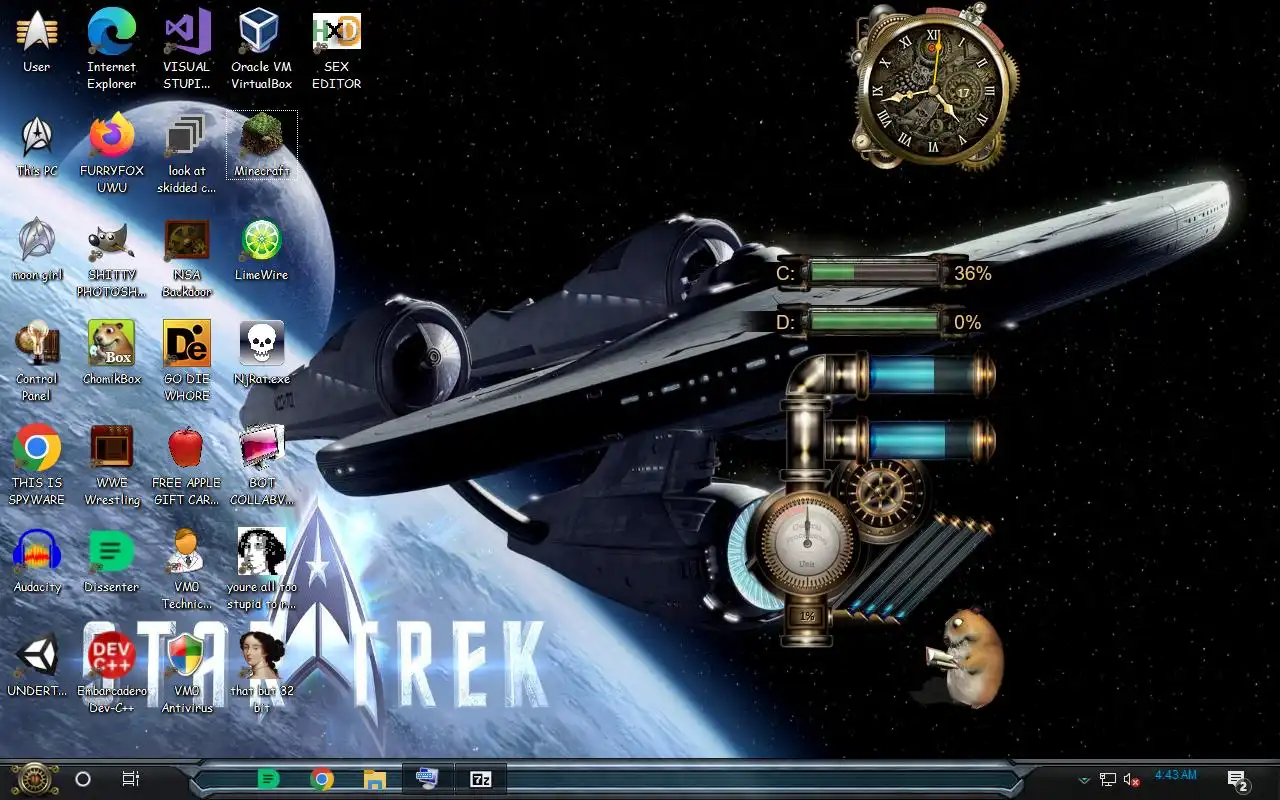This screenshot has width=1280, height=800.
Task: Select the NjRat.exe skull icon
Action: pyautogui.click(x=261, y=354)
